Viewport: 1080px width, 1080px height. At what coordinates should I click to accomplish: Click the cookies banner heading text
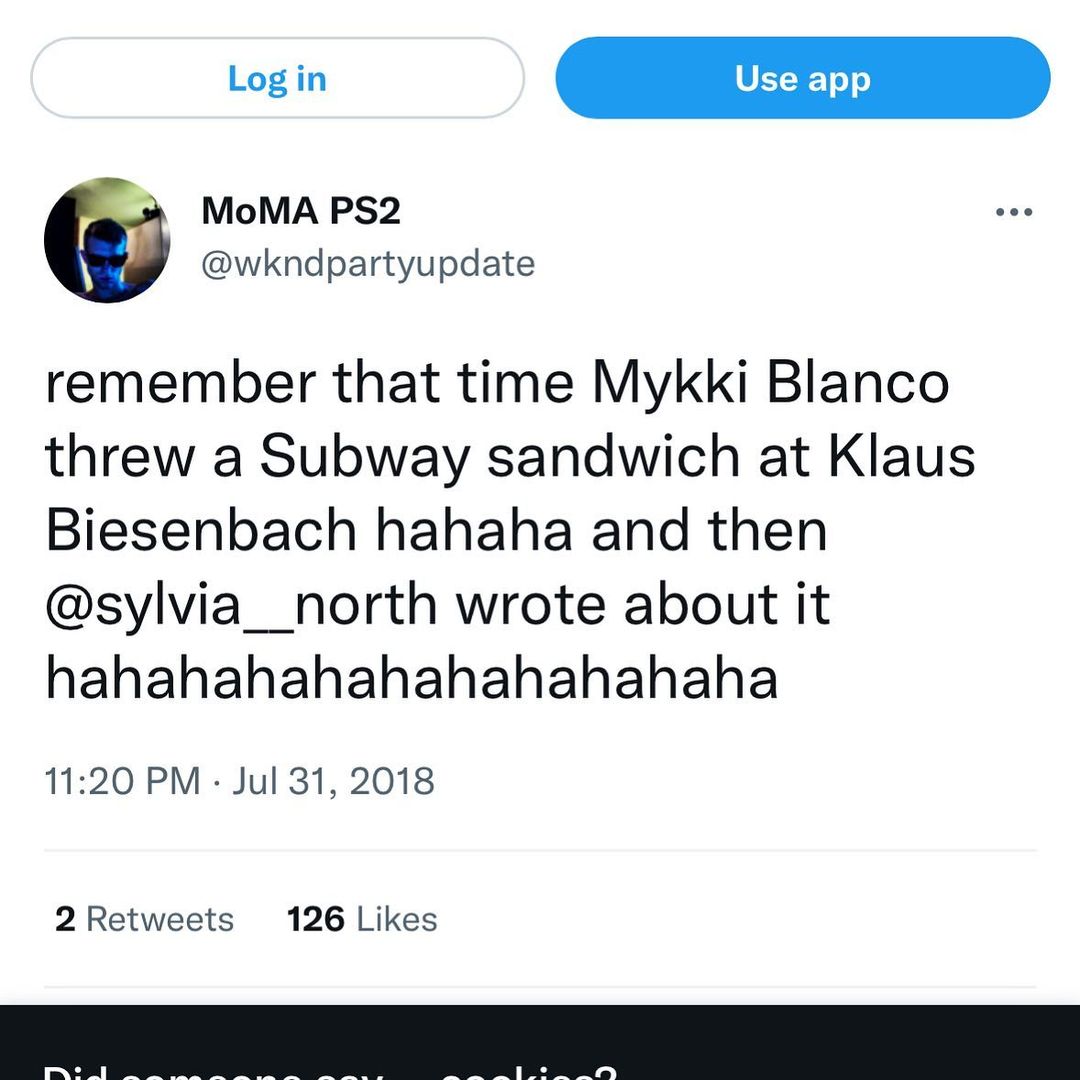coord(330,1070)
